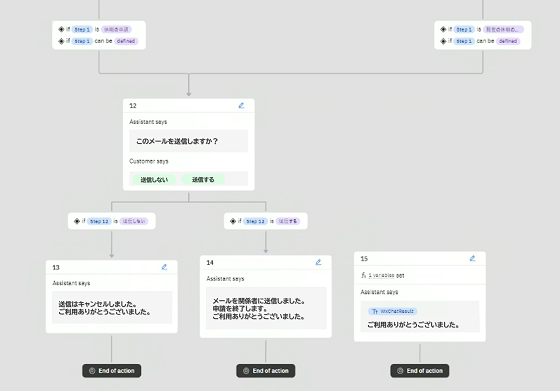The width and height of the screenshot is (560, 391).
Task: Click edit pencil icon on step 14
Action: pos(319,262)
